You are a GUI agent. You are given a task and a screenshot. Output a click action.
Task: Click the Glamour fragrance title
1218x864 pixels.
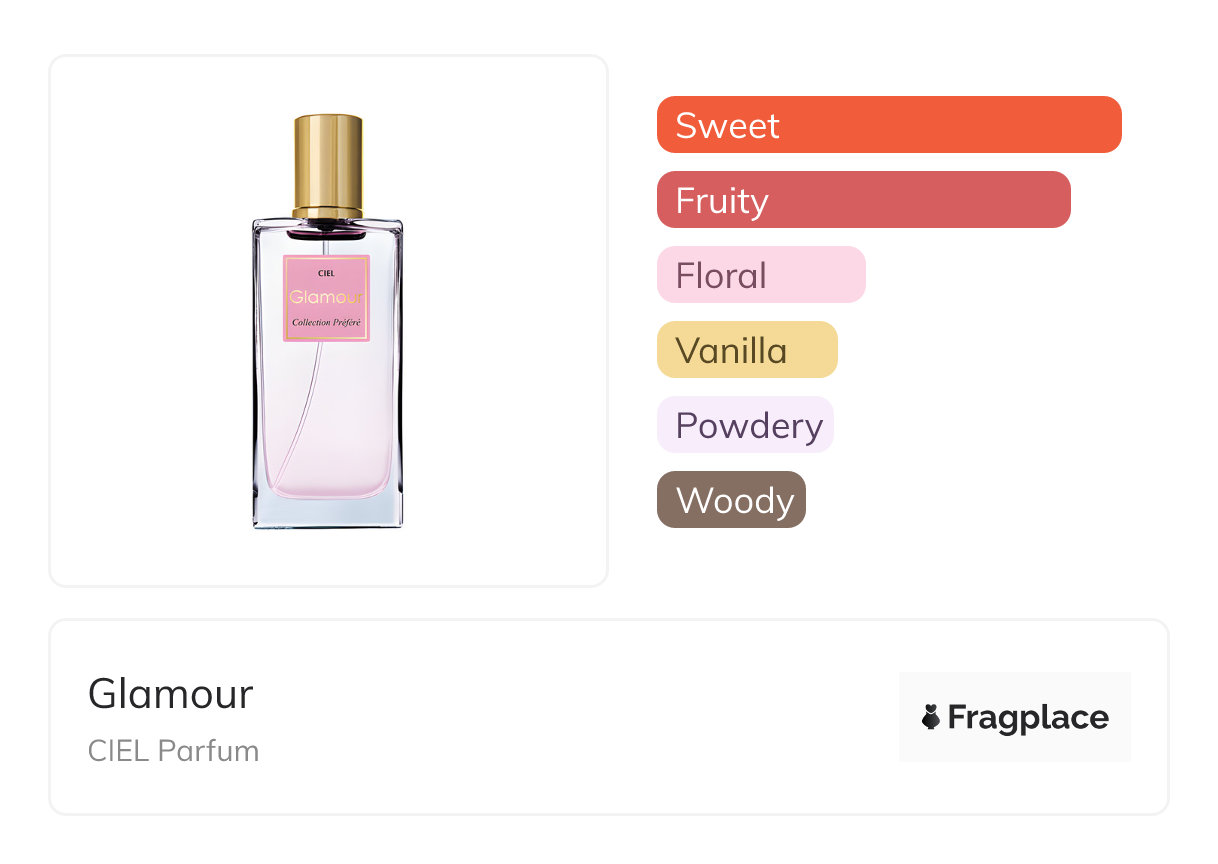[171, 693]
